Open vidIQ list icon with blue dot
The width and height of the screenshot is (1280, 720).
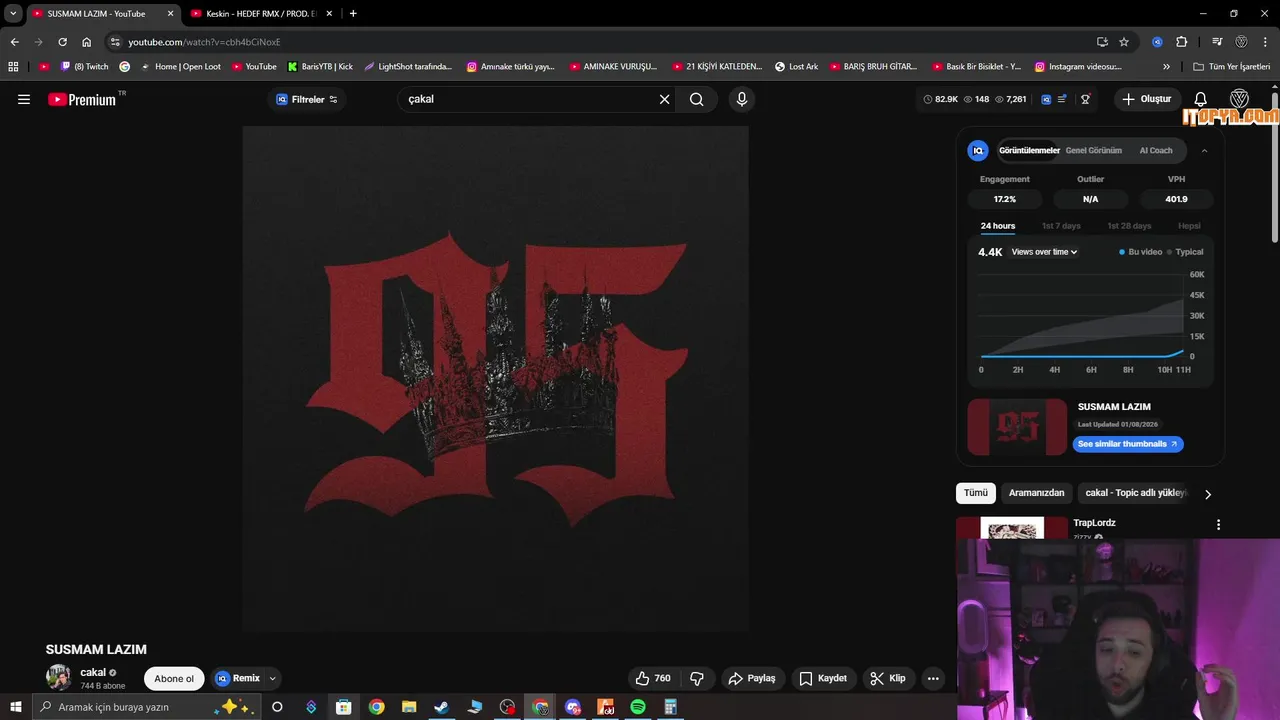coord(1062,99)
